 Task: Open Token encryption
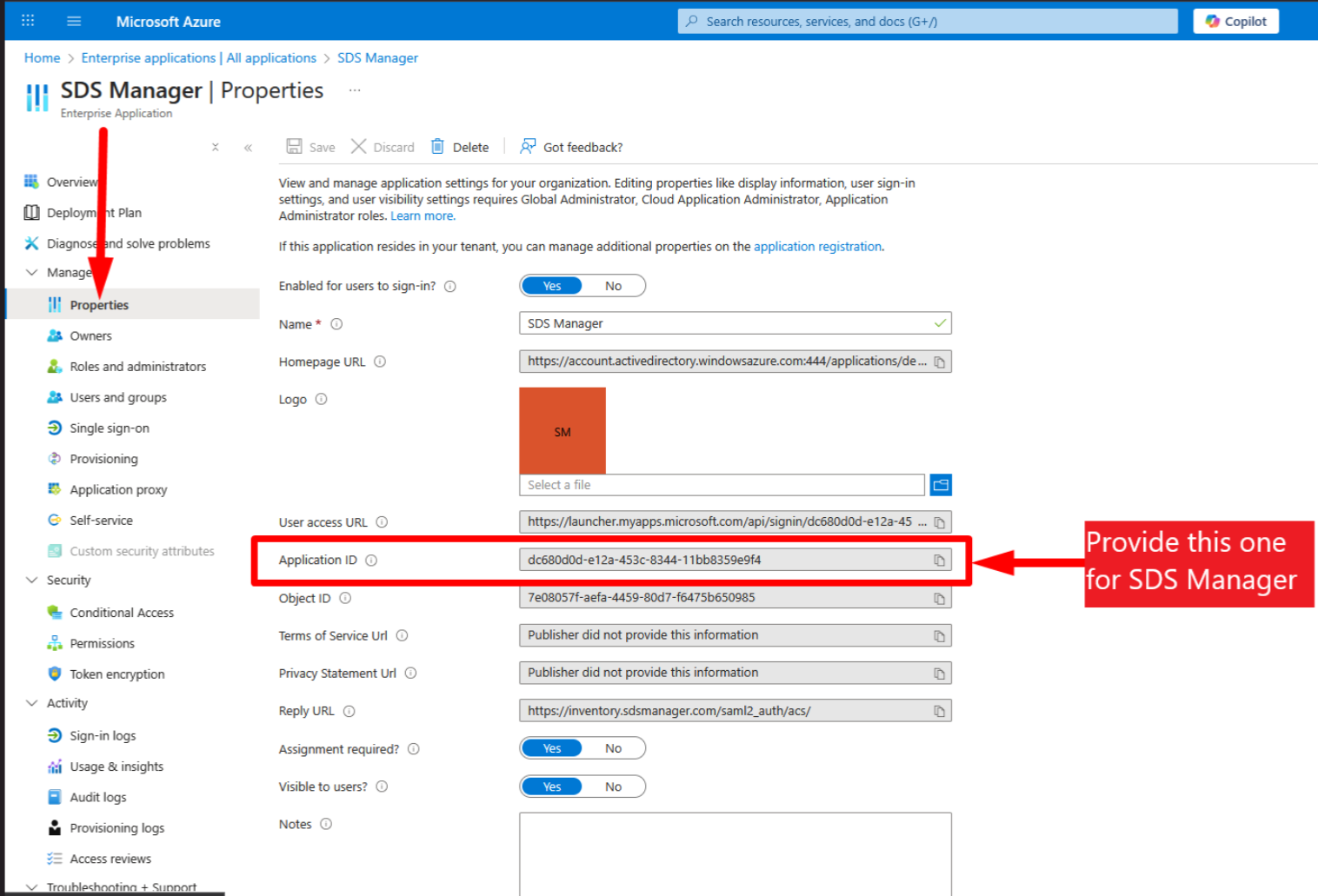click(x=116, y=674)
